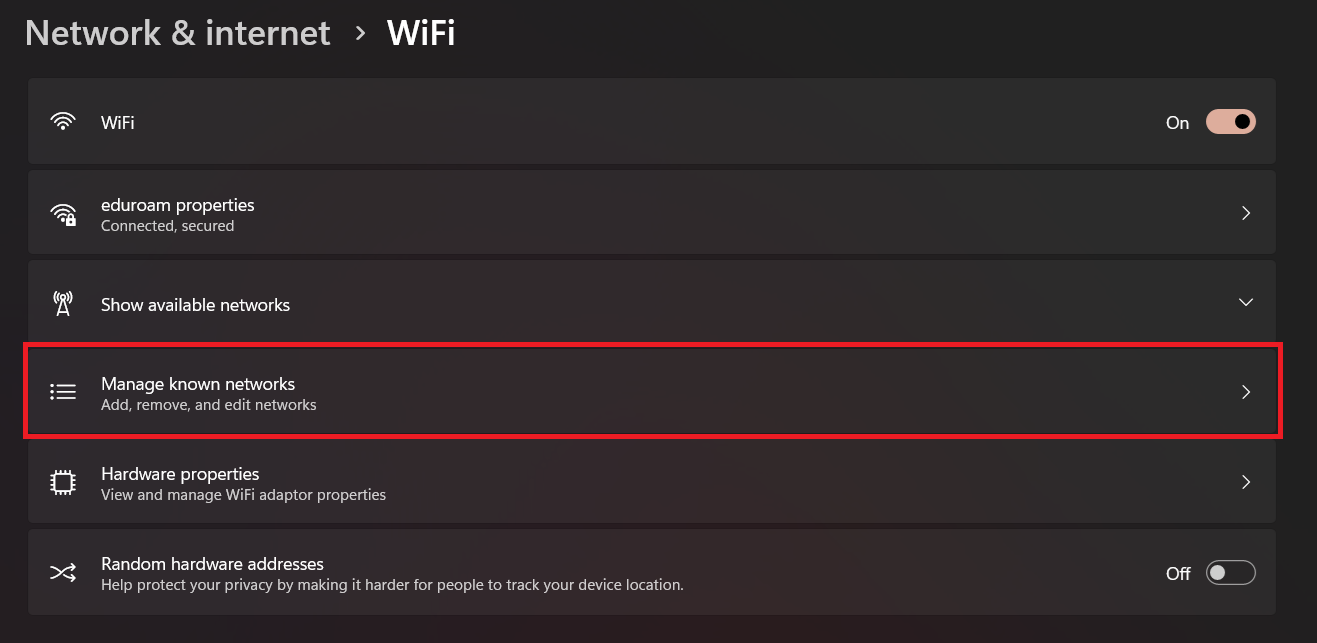The width and height of the screenshot is (1317, 643).
Task: Open Manage known networks label
Action: [x=198, y=384]
